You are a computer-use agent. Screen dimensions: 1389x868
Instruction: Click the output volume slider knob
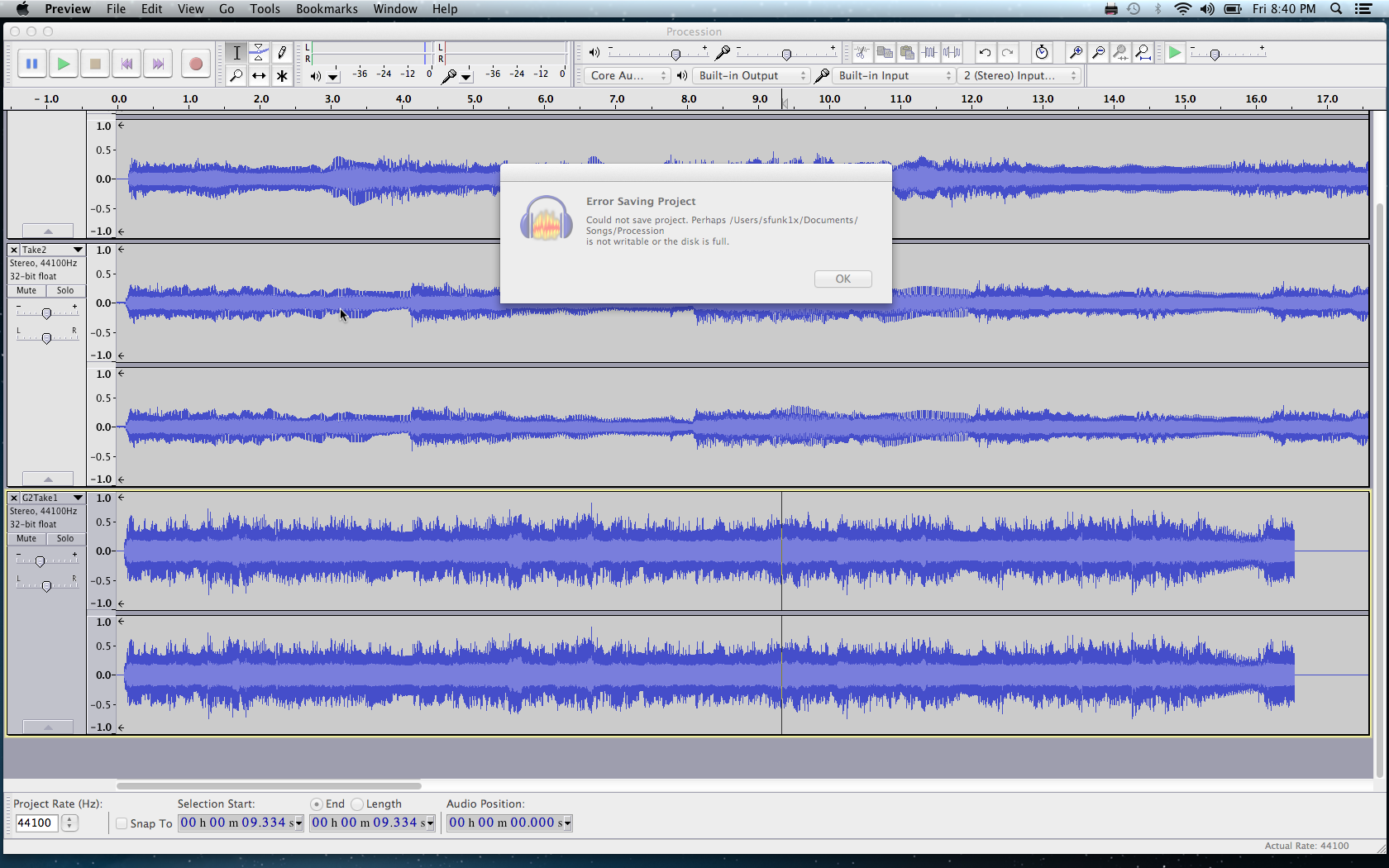click(x=676, y=55)
